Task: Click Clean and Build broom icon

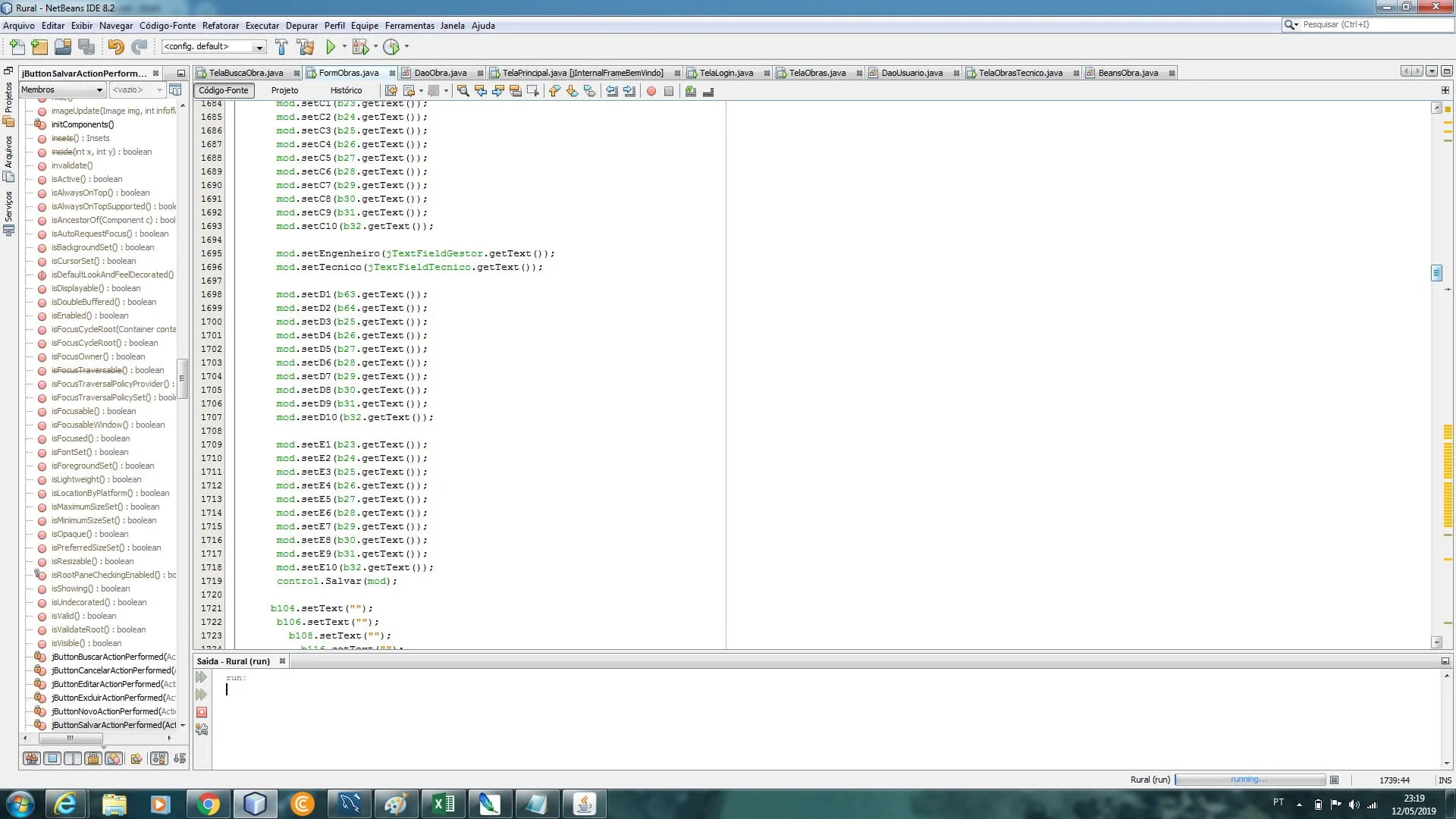Action: 306,47
